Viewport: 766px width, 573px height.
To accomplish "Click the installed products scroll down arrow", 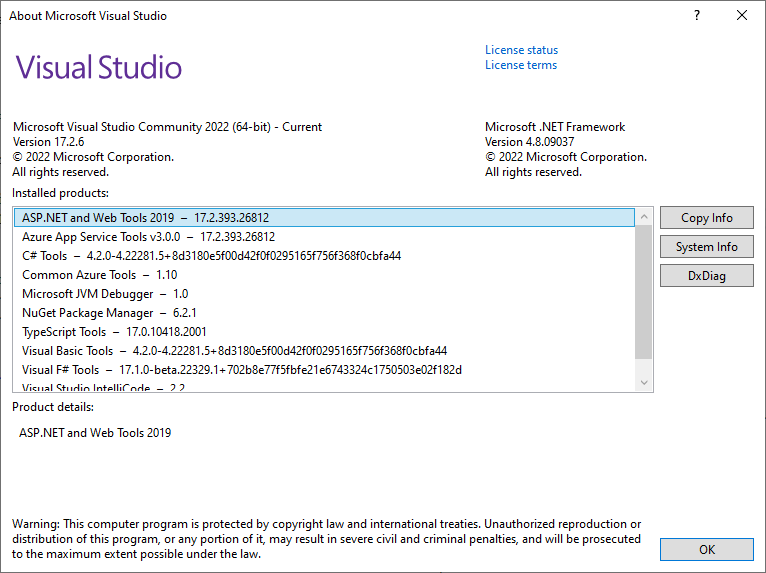I will pyautogui.click(x=644, y=382).
